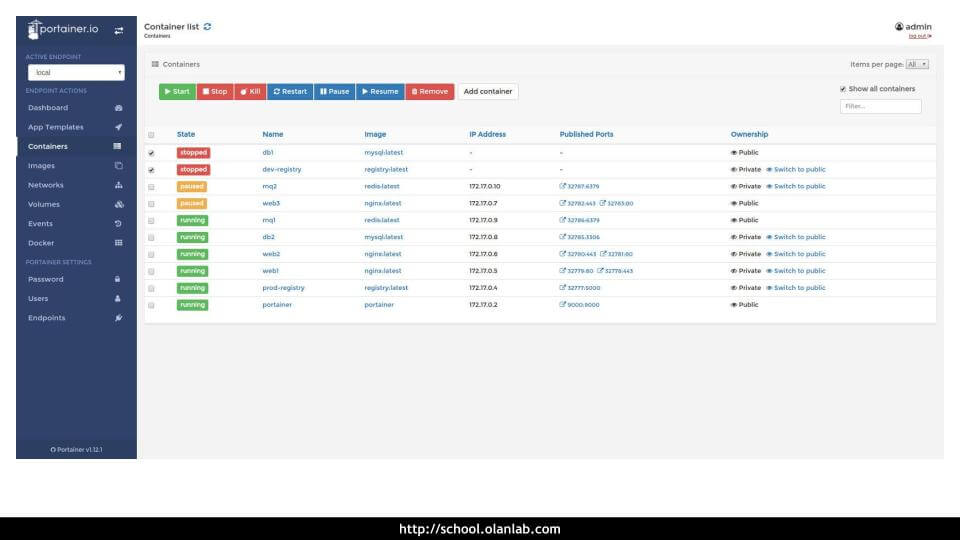The width and height of the screenshot is (960, 540).
Task: Click the Add container button
Action: [488, 91]
